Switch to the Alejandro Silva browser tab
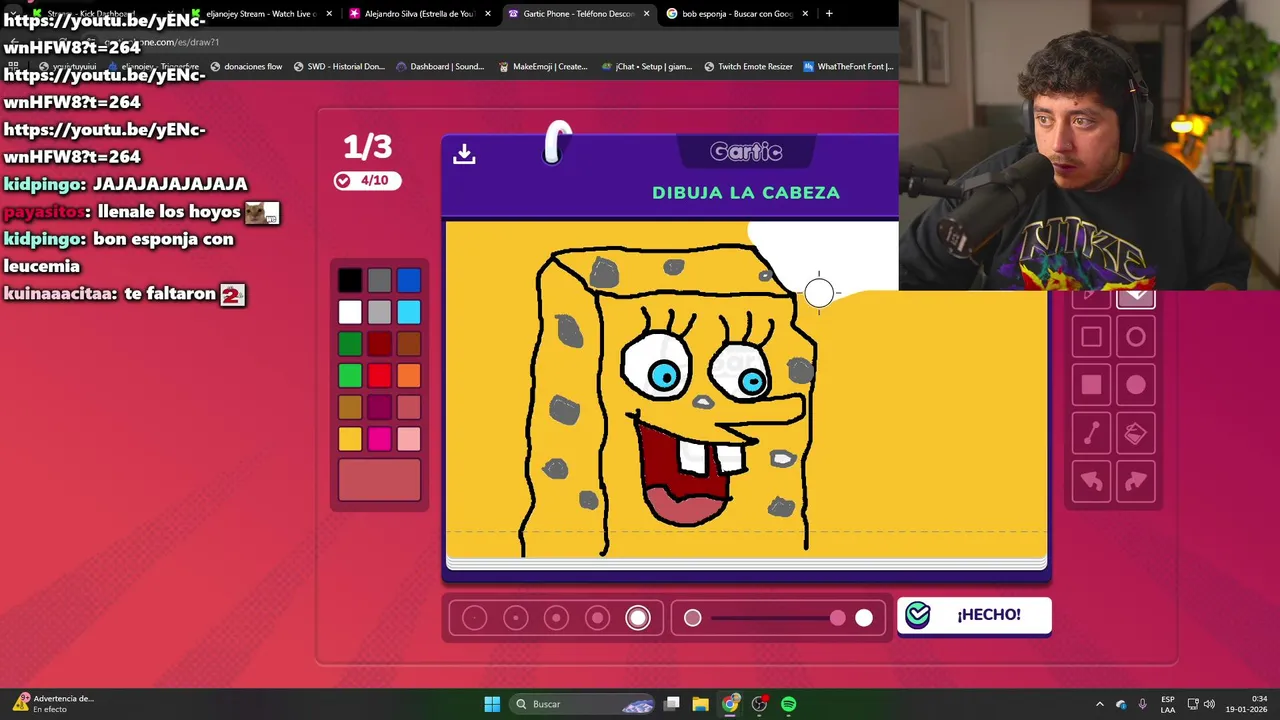 click(x=419, y=14)
